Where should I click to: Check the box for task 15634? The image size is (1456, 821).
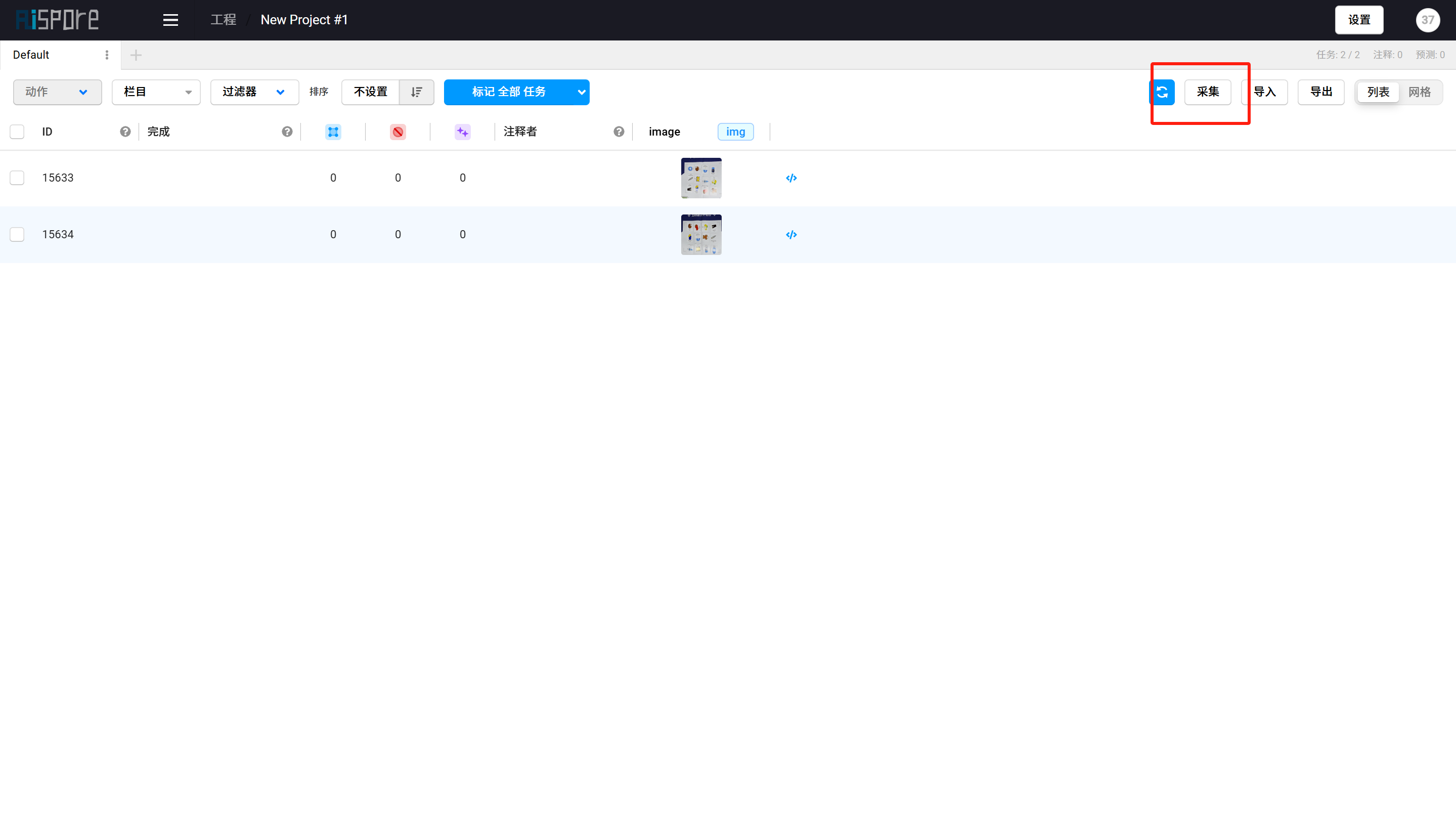(17, 235)
